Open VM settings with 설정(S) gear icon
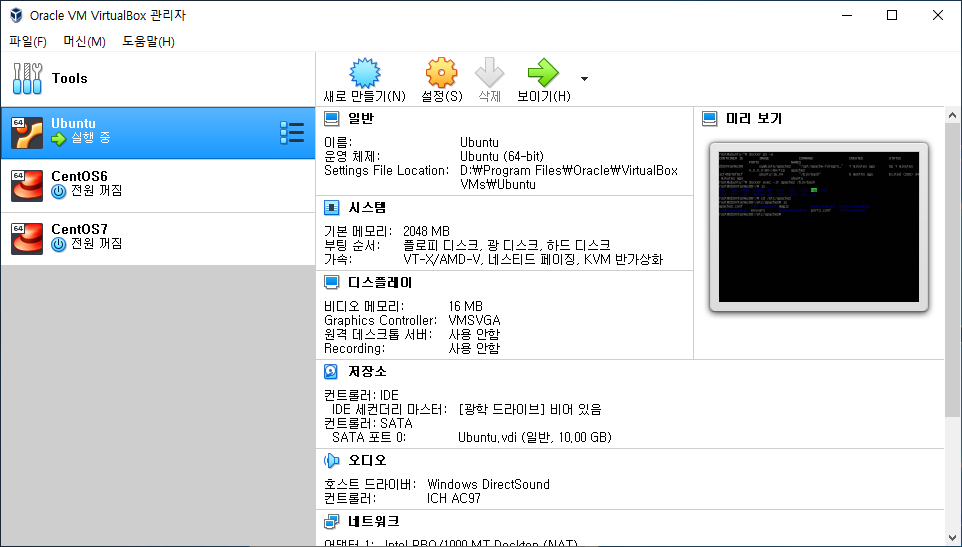 441,73
